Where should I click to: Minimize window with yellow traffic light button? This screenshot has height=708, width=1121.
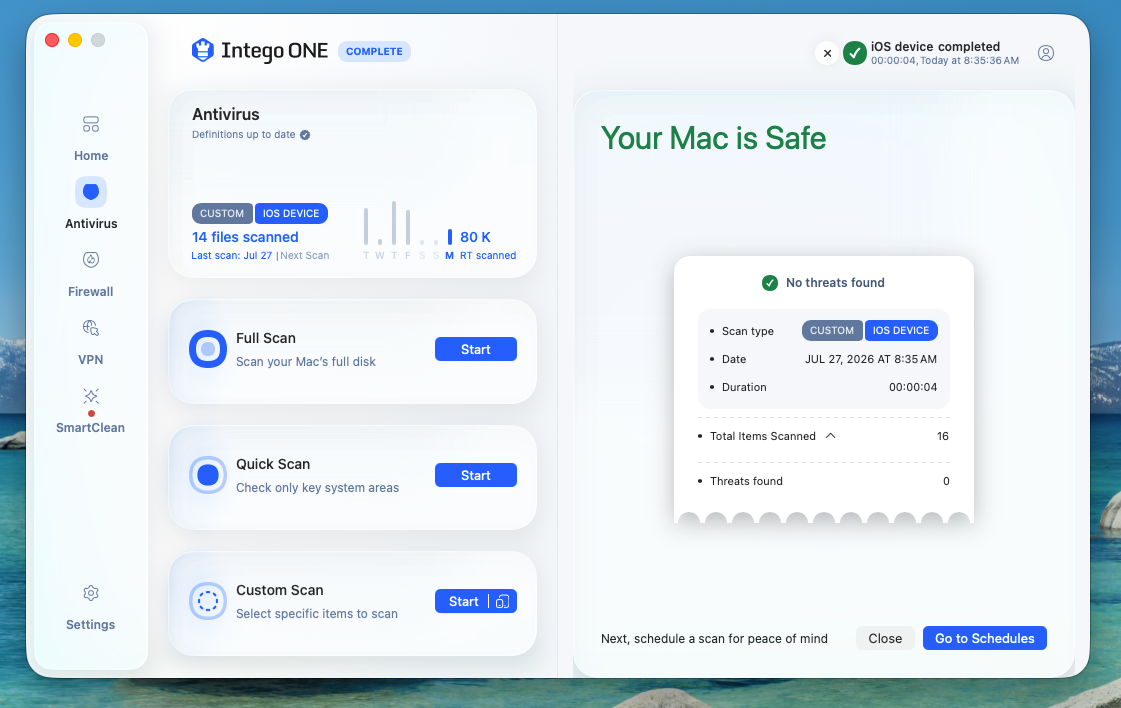[x=75, y=40]
